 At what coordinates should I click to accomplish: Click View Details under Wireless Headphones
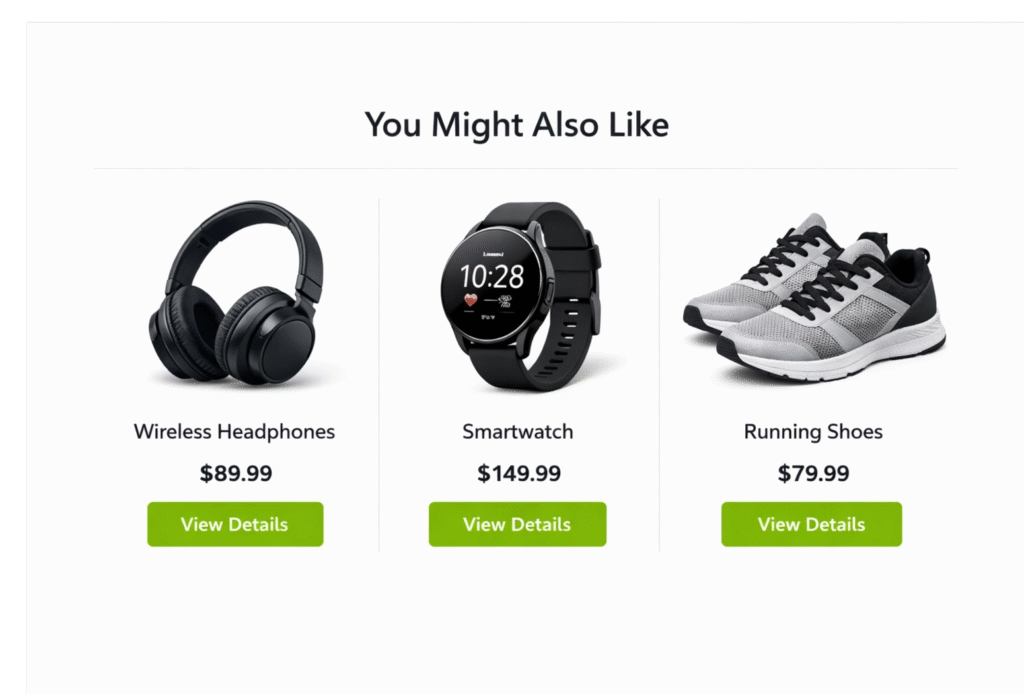(235, 524)
